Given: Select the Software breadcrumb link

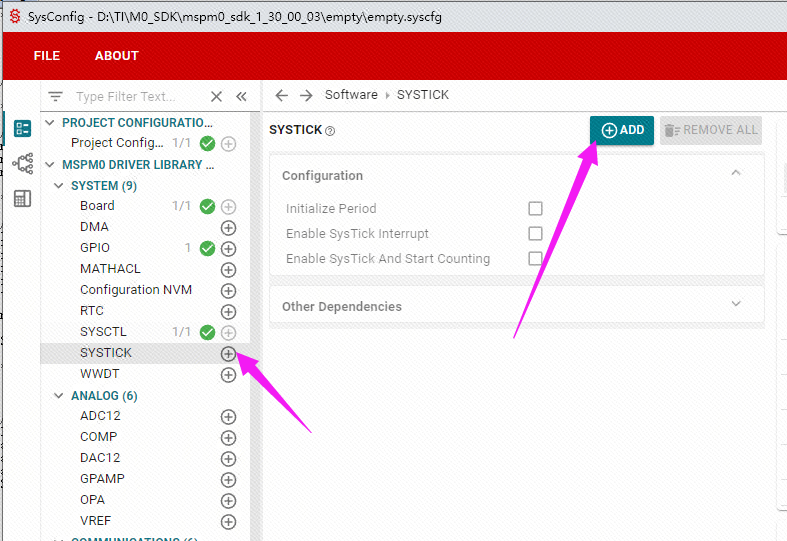Looking at the screenshot, I should [x=351, y=95].
